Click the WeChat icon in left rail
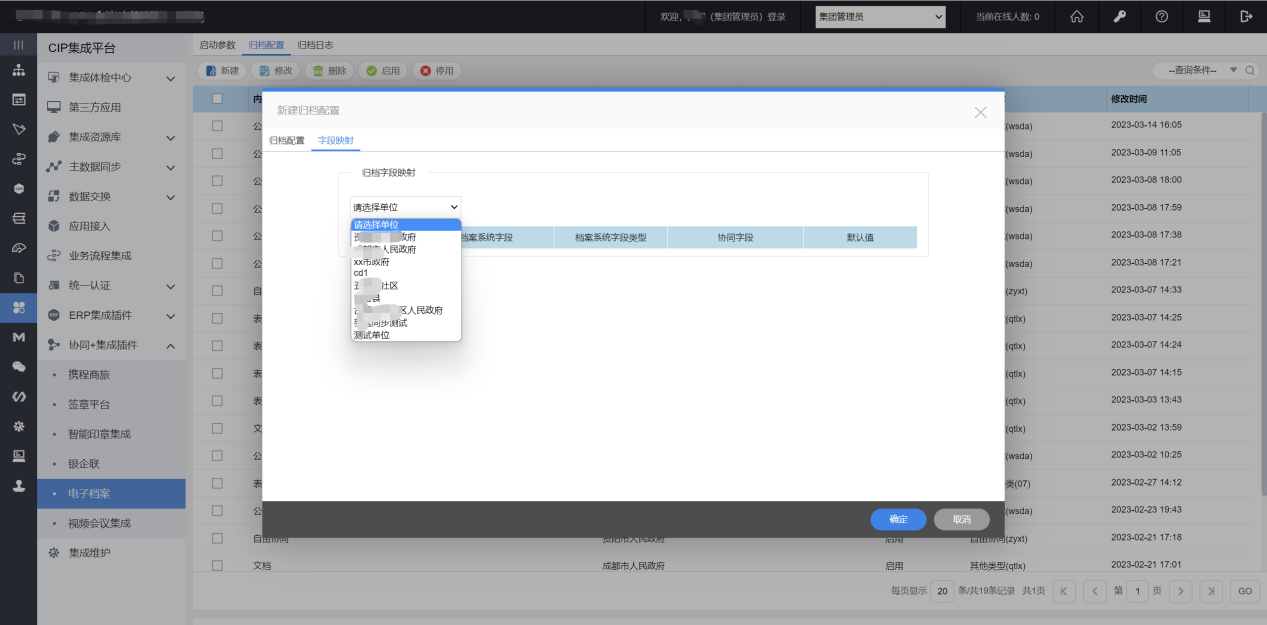Screen dimensions: 1267x625 [x=18, y=367]
